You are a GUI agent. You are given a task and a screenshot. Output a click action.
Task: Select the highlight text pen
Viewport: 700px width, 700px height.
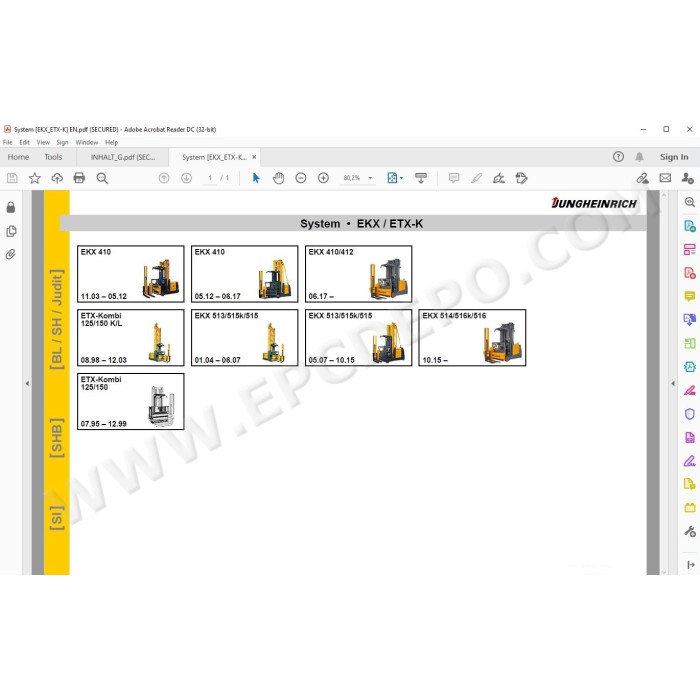[476, 178]
